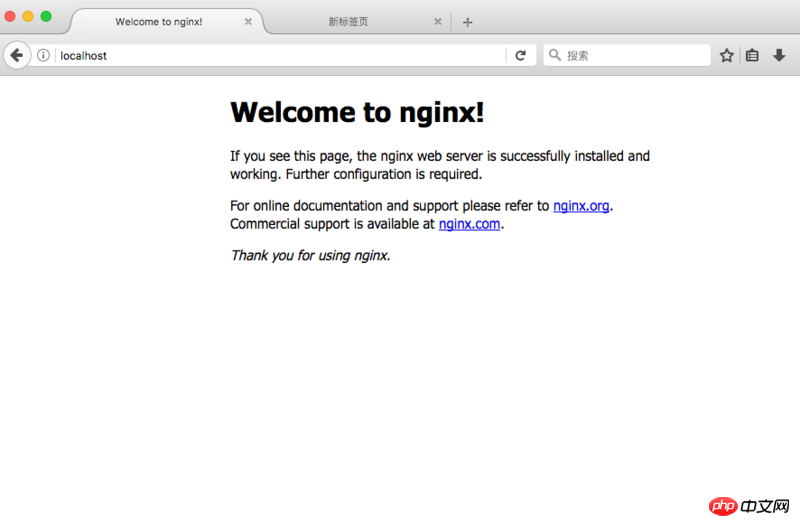The image size is (800, 526).
Task: Bookmark this page with the star icon
Action: [x=727, y=55]
